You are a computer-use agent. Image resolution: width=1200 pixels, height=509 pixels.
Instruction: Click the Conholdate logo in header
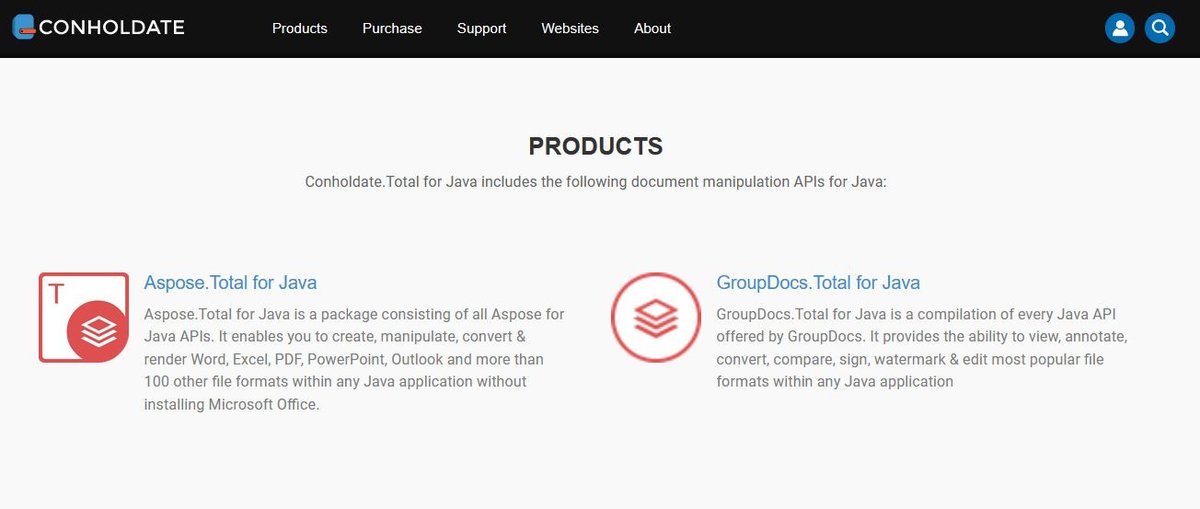point(98,27)
